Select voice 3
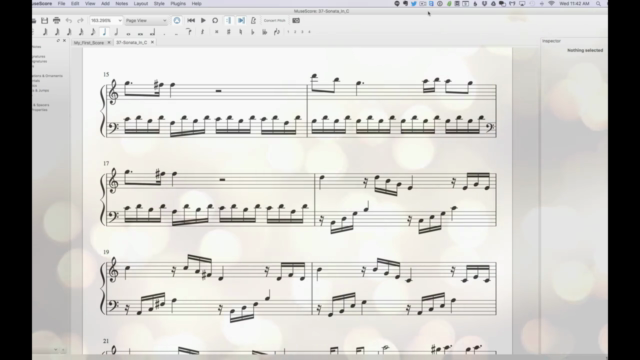Image resolution: width=640 pixels, height=360 pixels. tap(302, 32)
